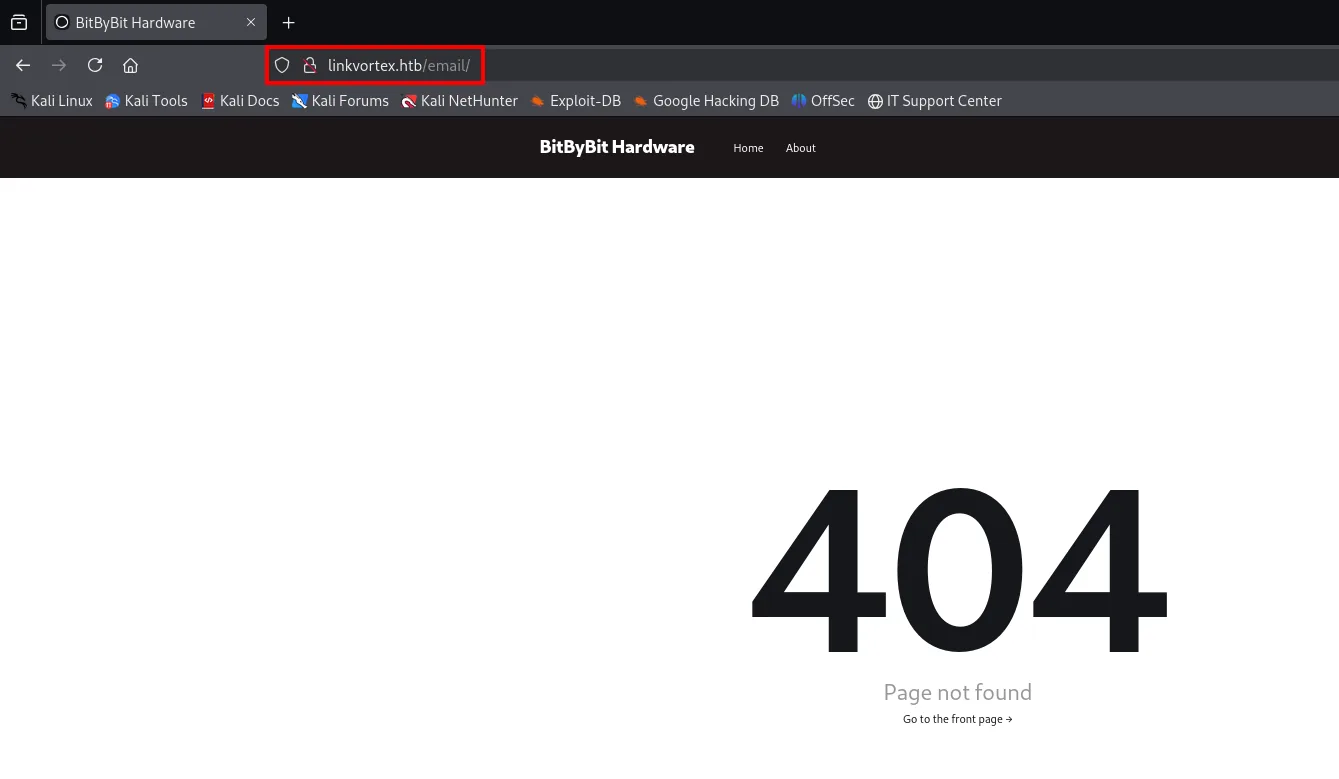1339x779 pixels.
Task: View site connection security padlock
Action: click(310, 65)
